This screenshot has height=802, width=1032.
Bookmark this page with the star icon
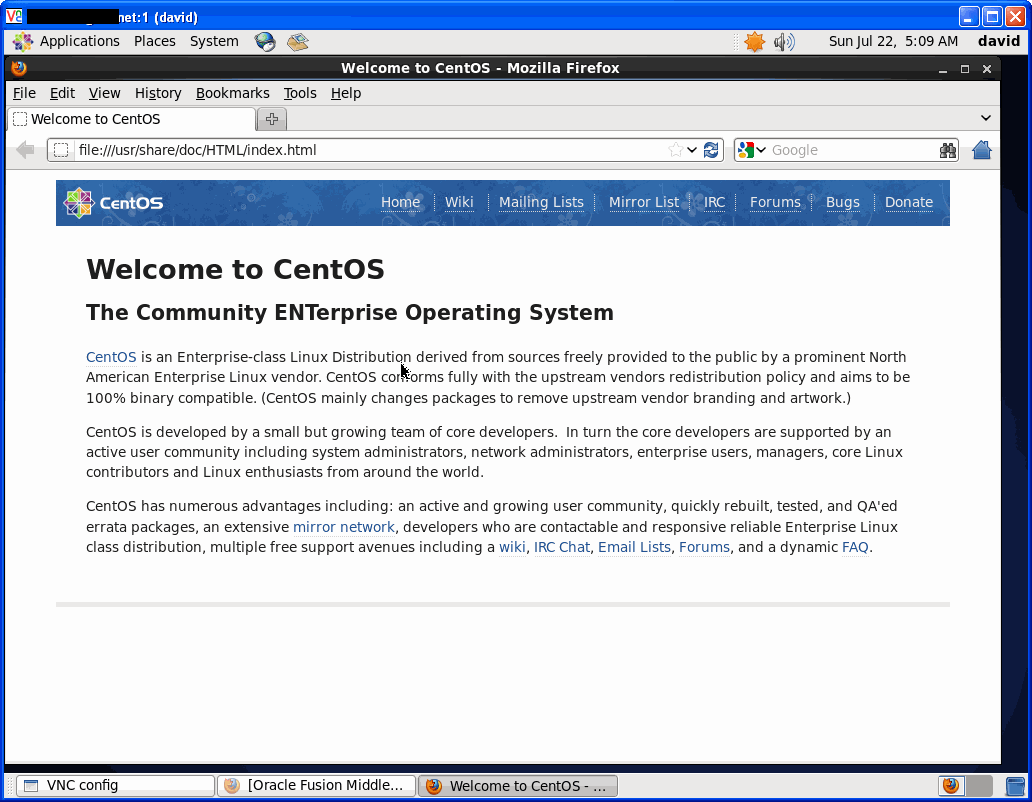click(x=675, y=150)
